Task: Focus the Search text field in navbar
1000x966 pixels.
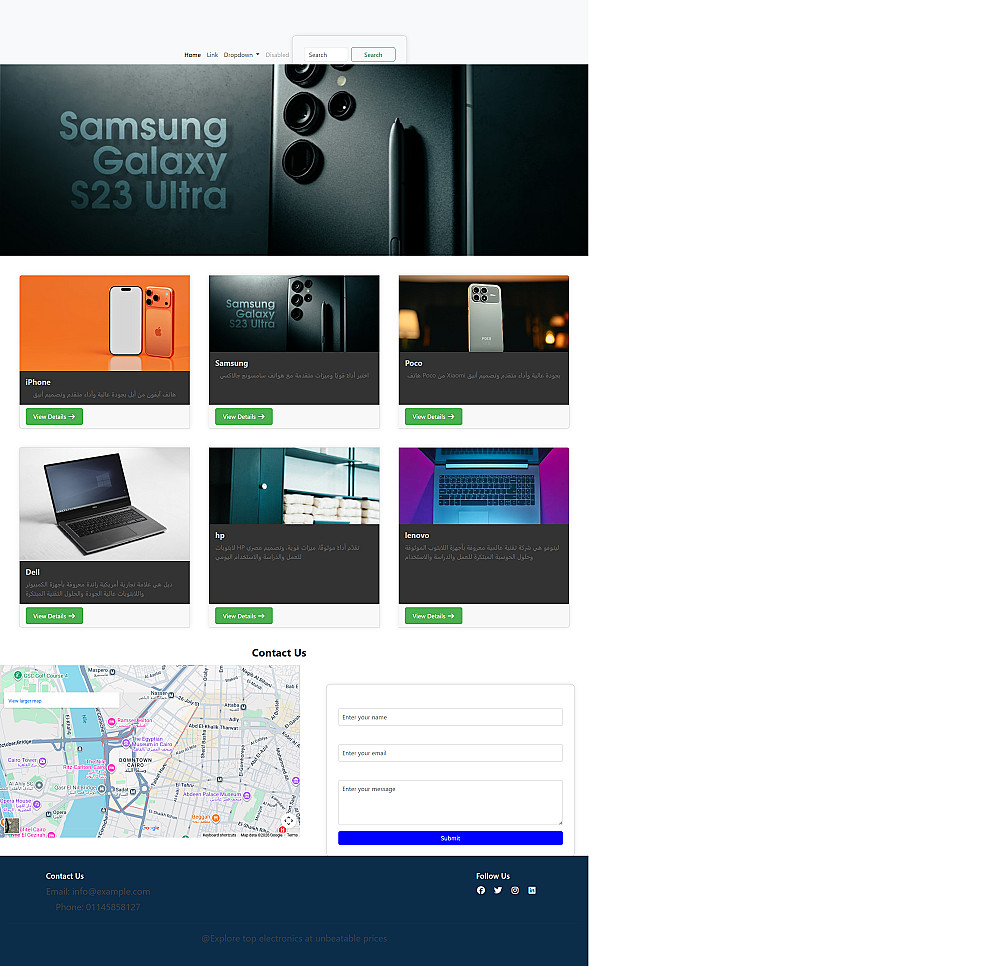Action: (x=327, y=55)
